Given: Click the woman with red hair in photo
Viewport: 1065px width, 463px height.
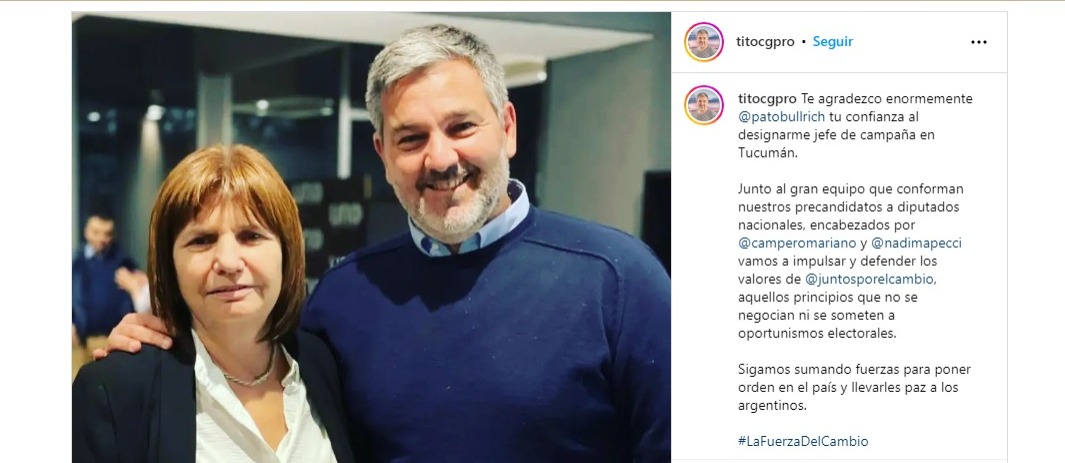Looking at the screenshot, I should [217, 305].
